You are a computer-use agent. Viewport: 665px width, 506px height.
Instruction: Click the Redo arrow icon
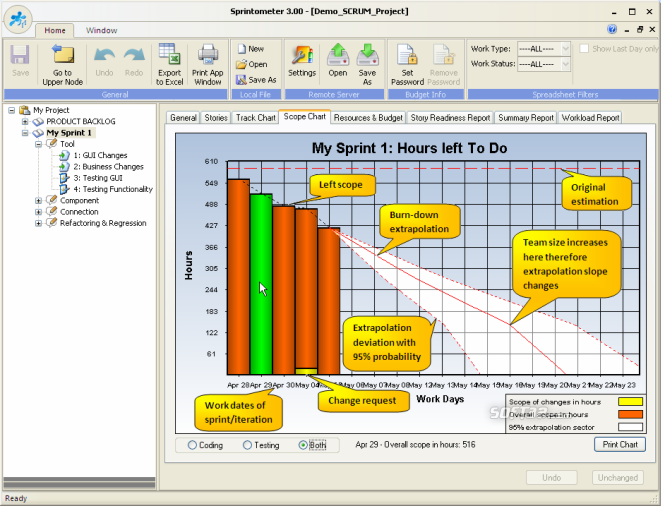[134, 56]
